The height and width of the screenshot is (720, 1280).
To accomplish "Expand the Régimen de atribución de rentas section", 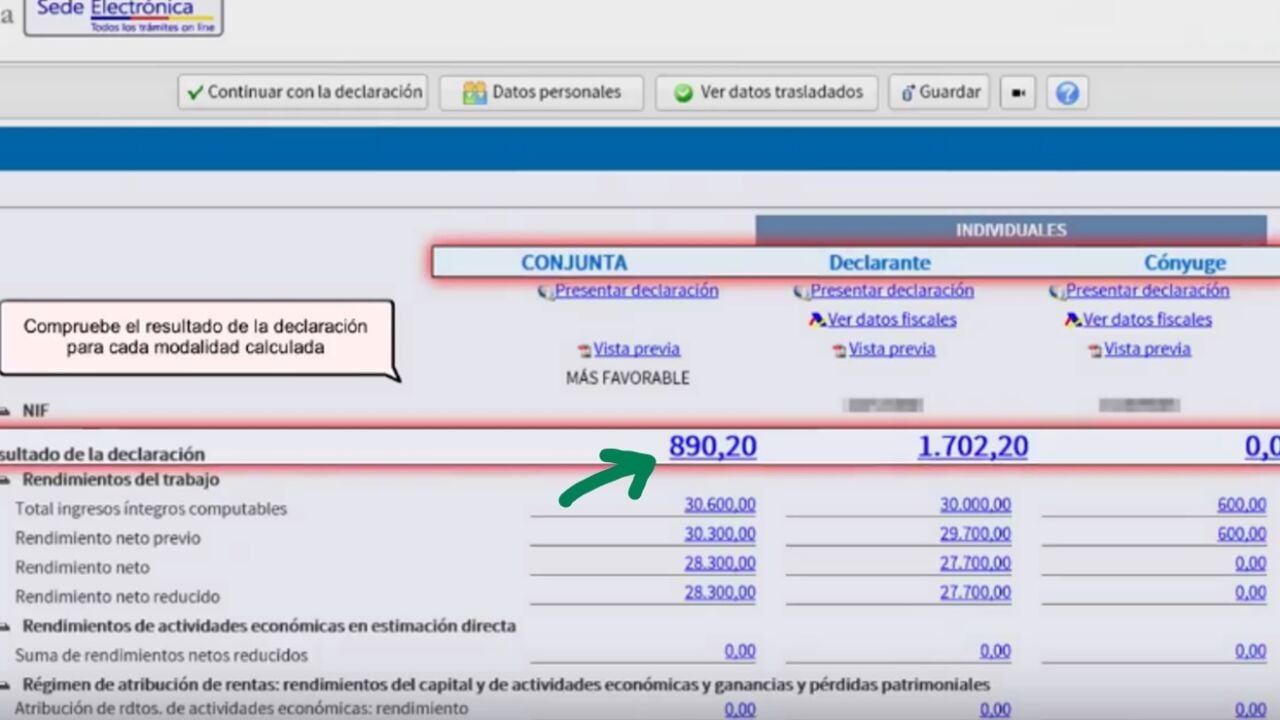I will pyautogui.click(x=7, y=685).
